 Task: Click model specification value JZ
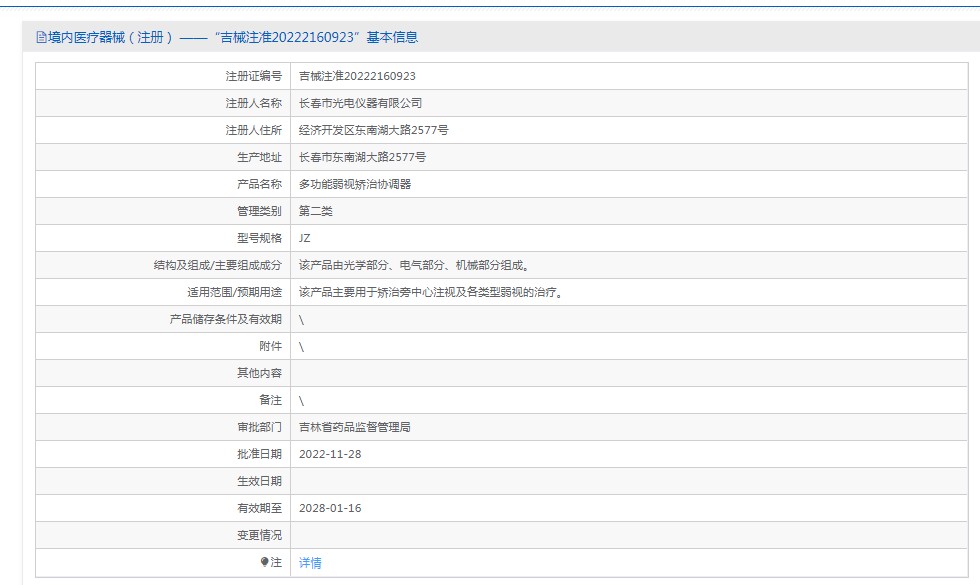click(305, 238)
